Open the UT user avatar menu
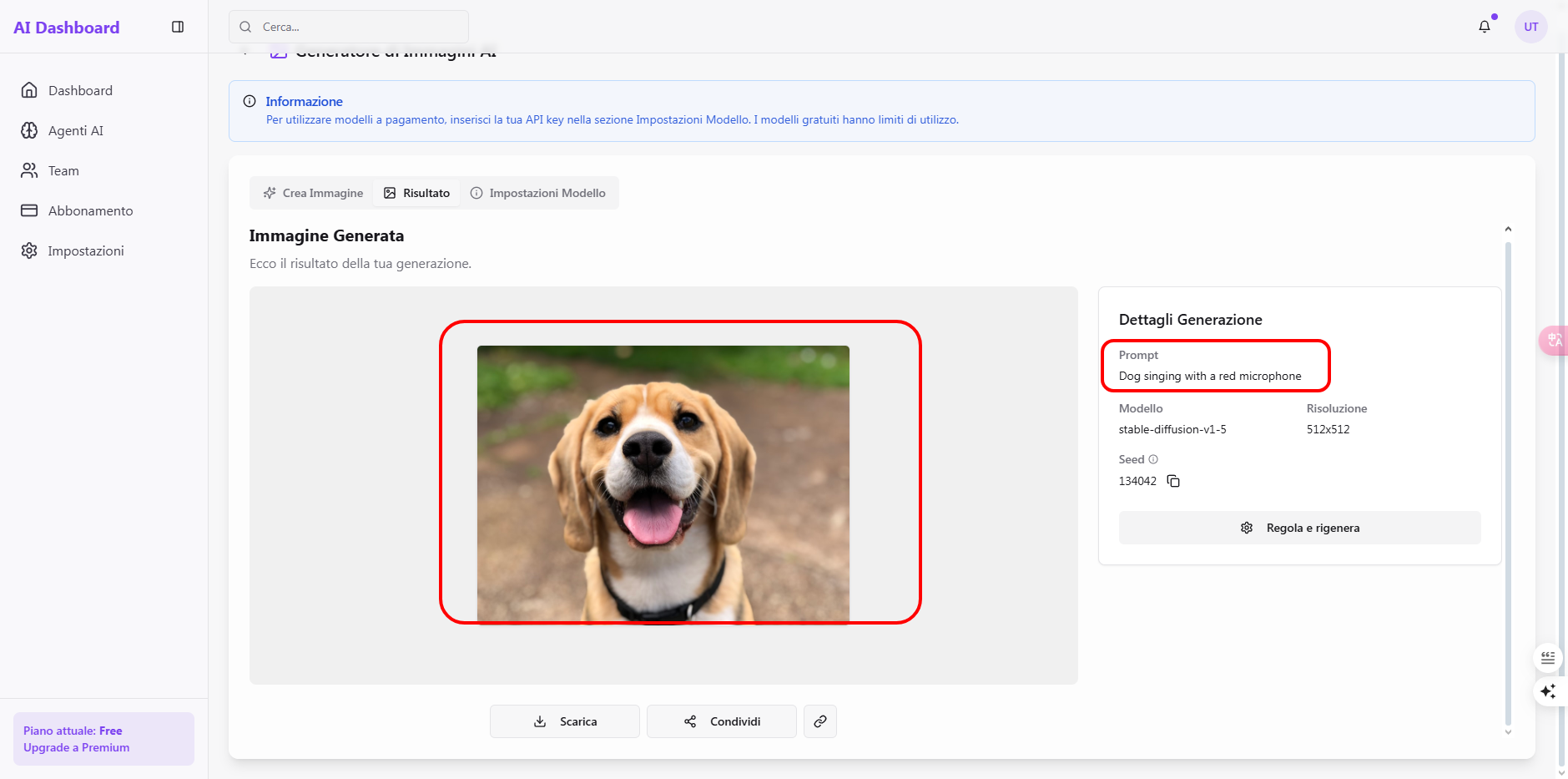This screenshot has height=779, width=1568. click(1530, 27)
